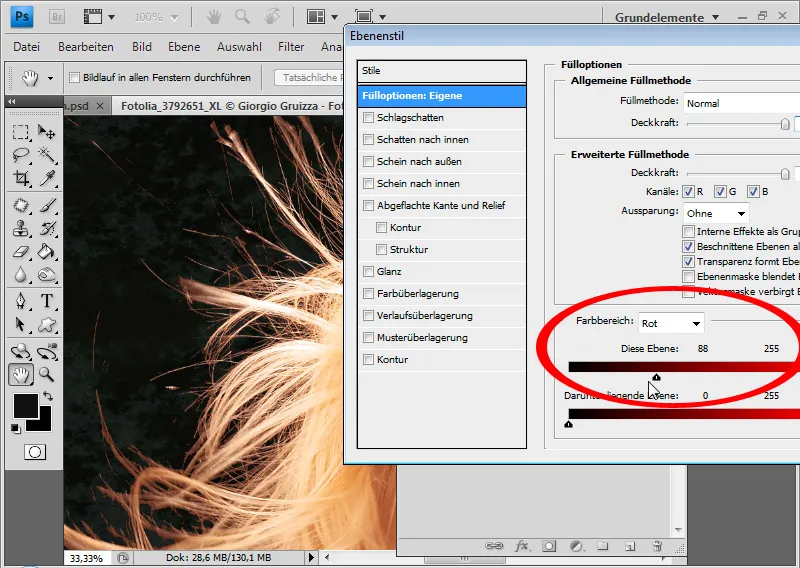Select the 3D Rotate tool

pyautogui.click(x=20, y=351)
